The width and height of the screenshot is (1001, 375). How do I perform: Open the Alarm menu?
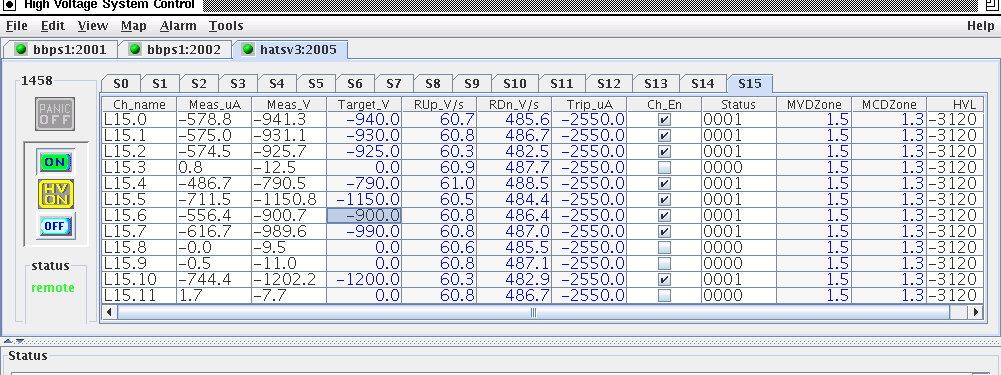[178, 26]
